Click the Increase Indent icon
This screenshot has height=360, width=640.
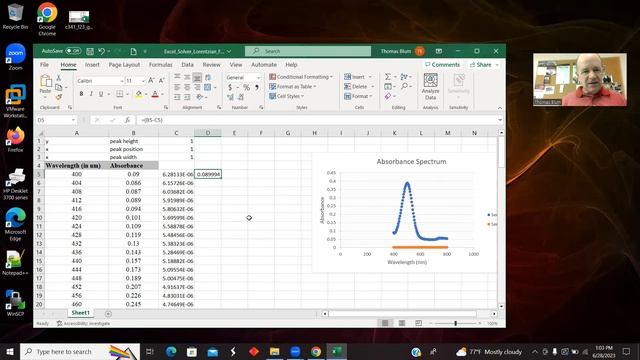click(x=187, y=97)
